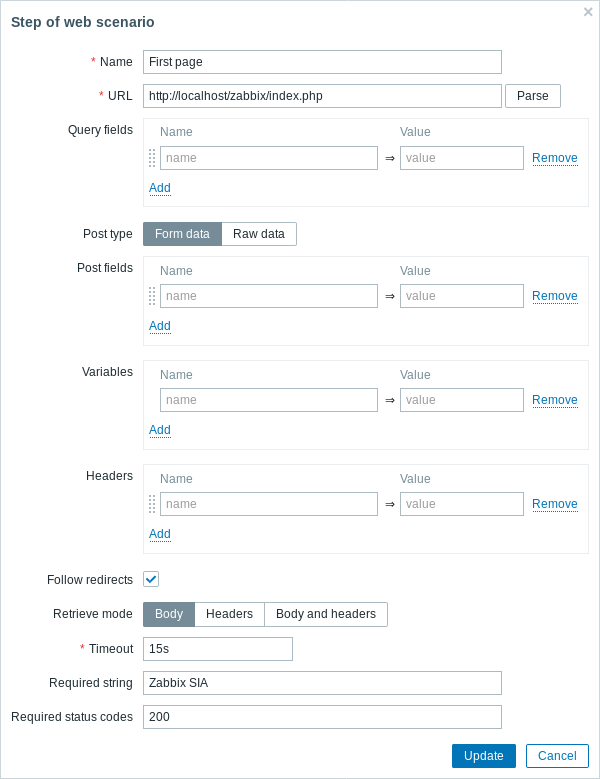Grab the Headers row drag handle

pyautogui.click(x=152, y=504)
